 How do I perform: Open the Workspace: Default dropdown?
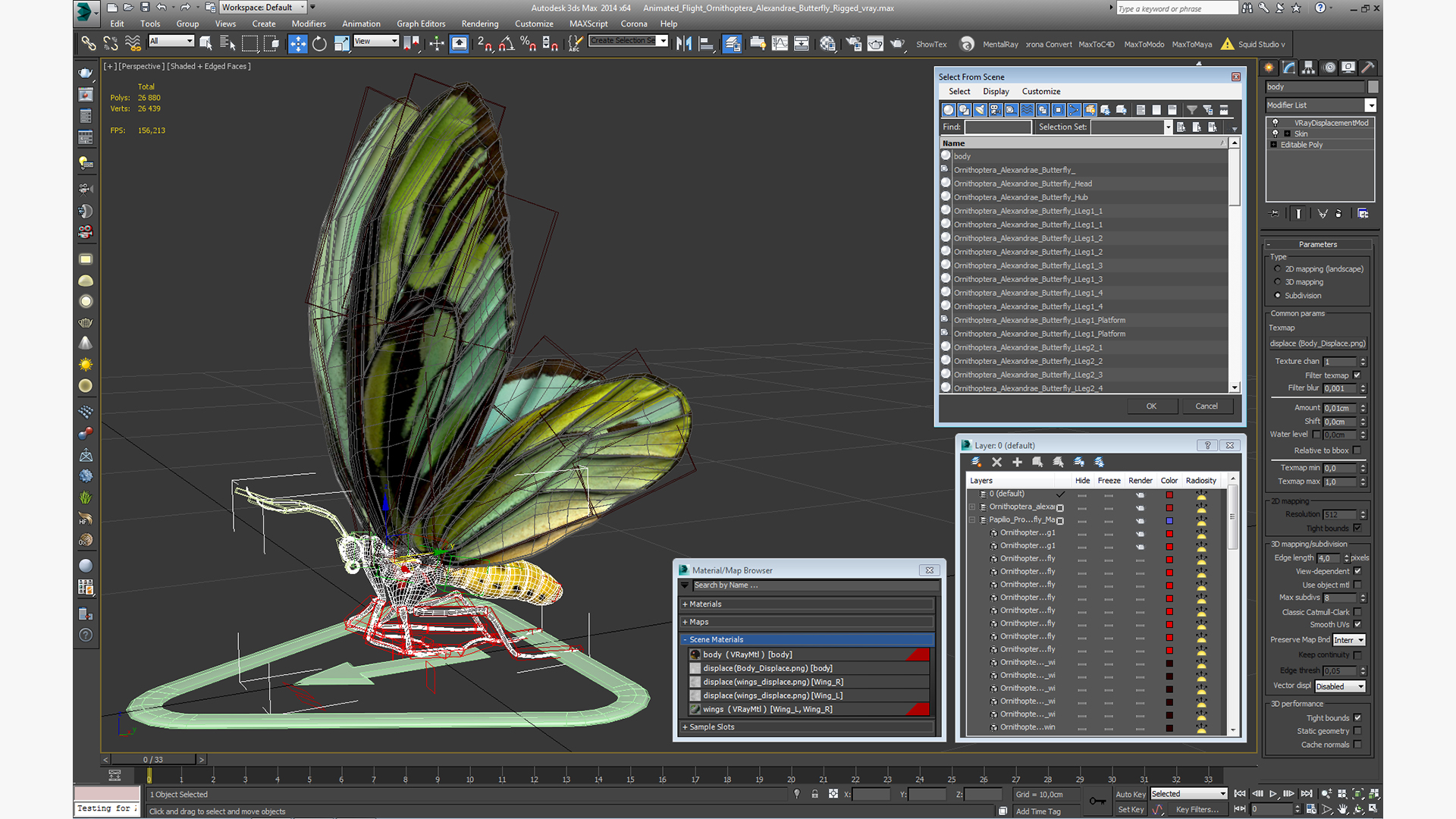263,8
